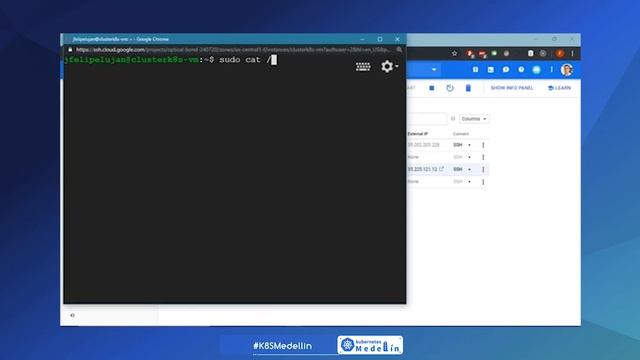Click the Connect column header
Image resolution: width=640 pixels, height=360 pixels.
click(x=460, y=134)
